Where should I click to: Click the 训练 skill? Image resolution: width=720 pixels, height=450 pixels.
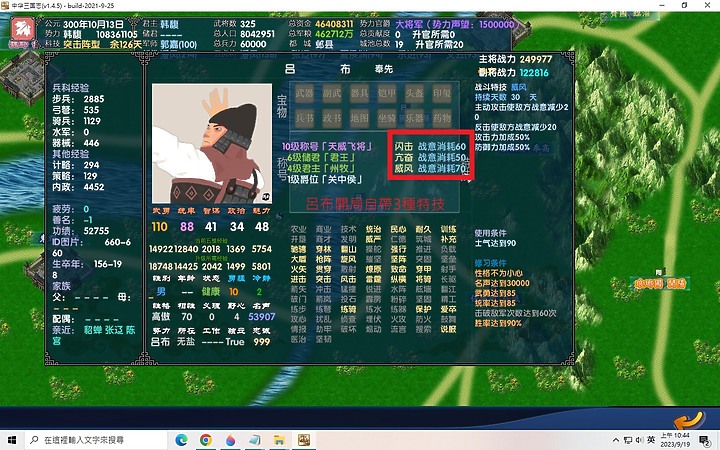(448, 229)
